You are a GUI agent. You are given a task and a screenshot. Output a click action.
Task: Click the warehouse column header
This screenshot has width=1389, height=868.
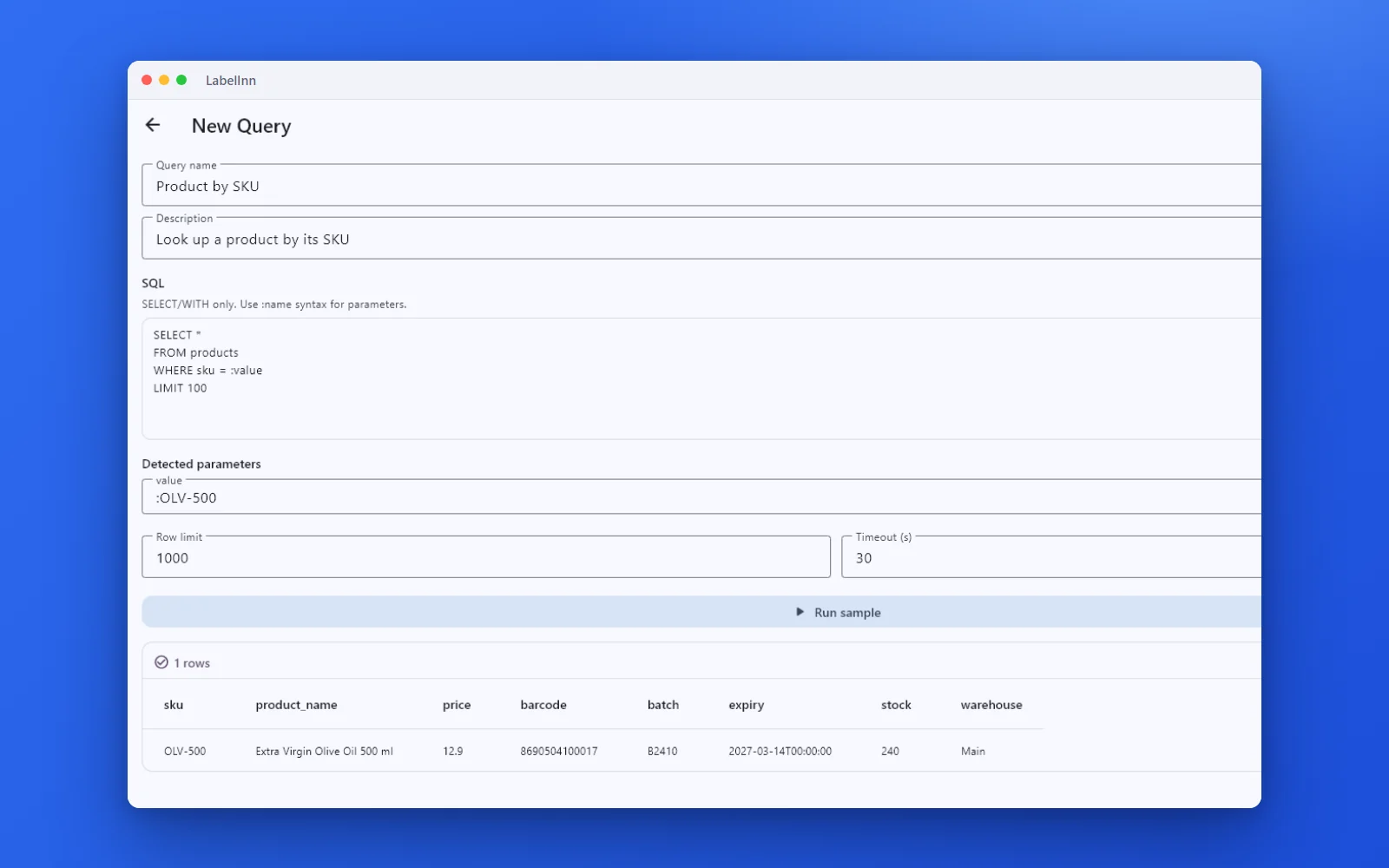(991, 705)
